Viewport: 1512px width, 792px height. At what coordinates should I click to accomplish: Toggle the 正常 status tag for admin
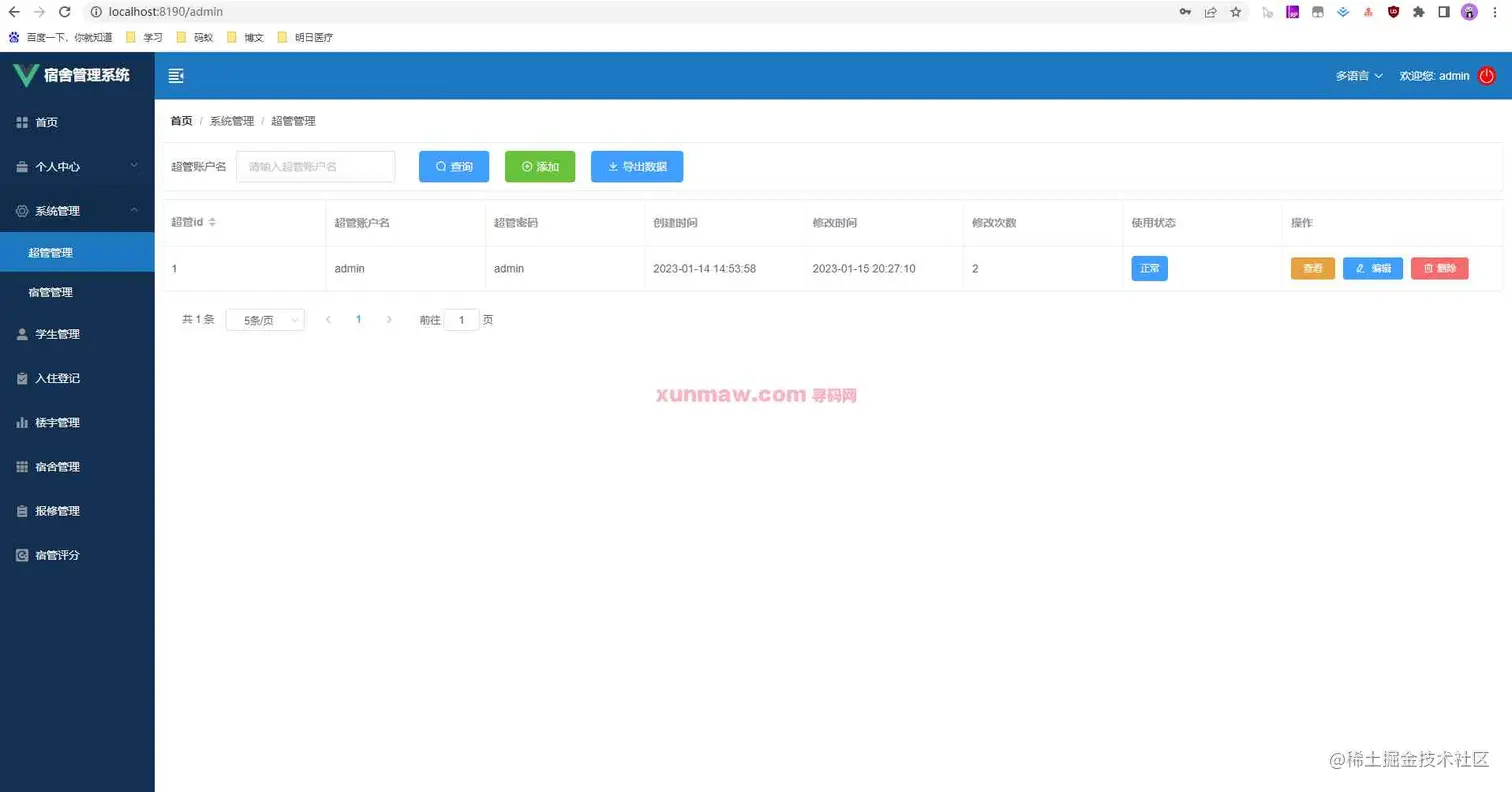coord(1150,268)
